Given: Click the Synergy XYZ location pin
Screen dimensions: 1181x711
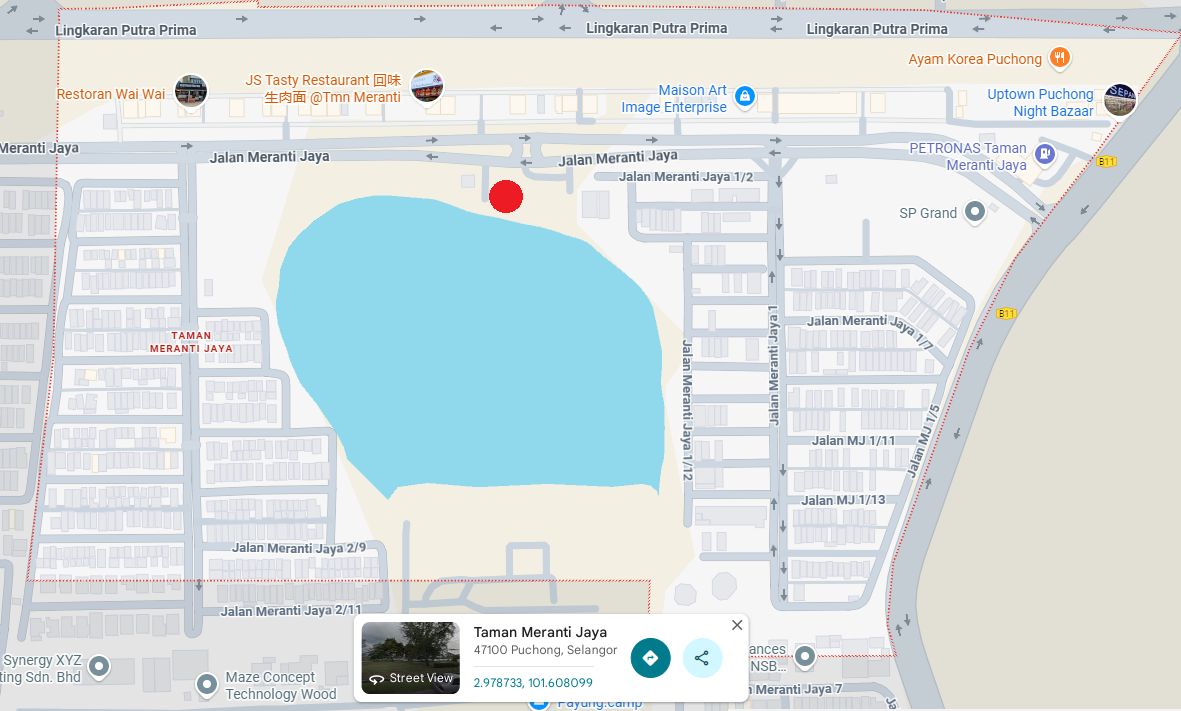Looking at the screenshot, I should click(x=99, y=666).
